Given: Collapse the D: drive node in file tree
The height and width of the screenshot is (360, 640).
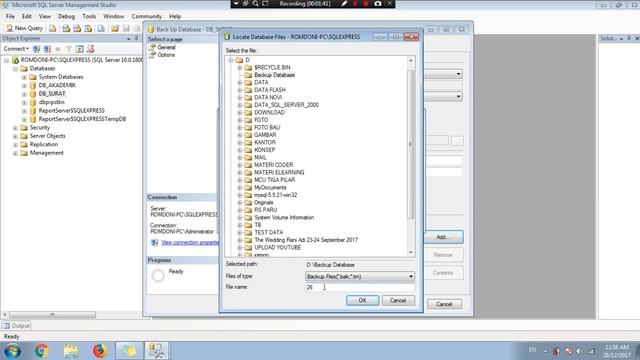Looking at the screenshot, I should (231, 60).
